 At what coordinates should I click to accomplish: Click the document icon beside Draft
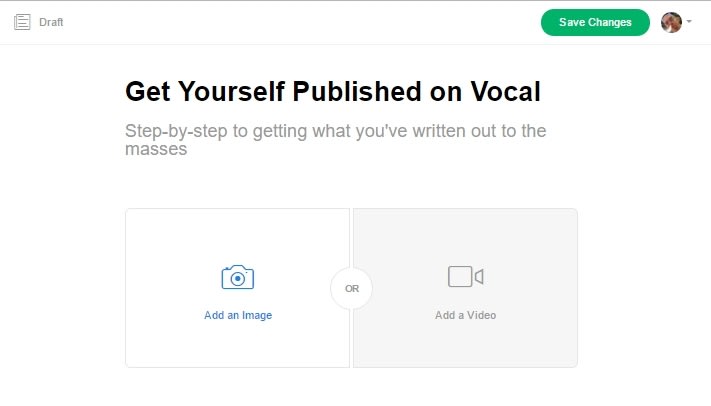click(22, 22)
